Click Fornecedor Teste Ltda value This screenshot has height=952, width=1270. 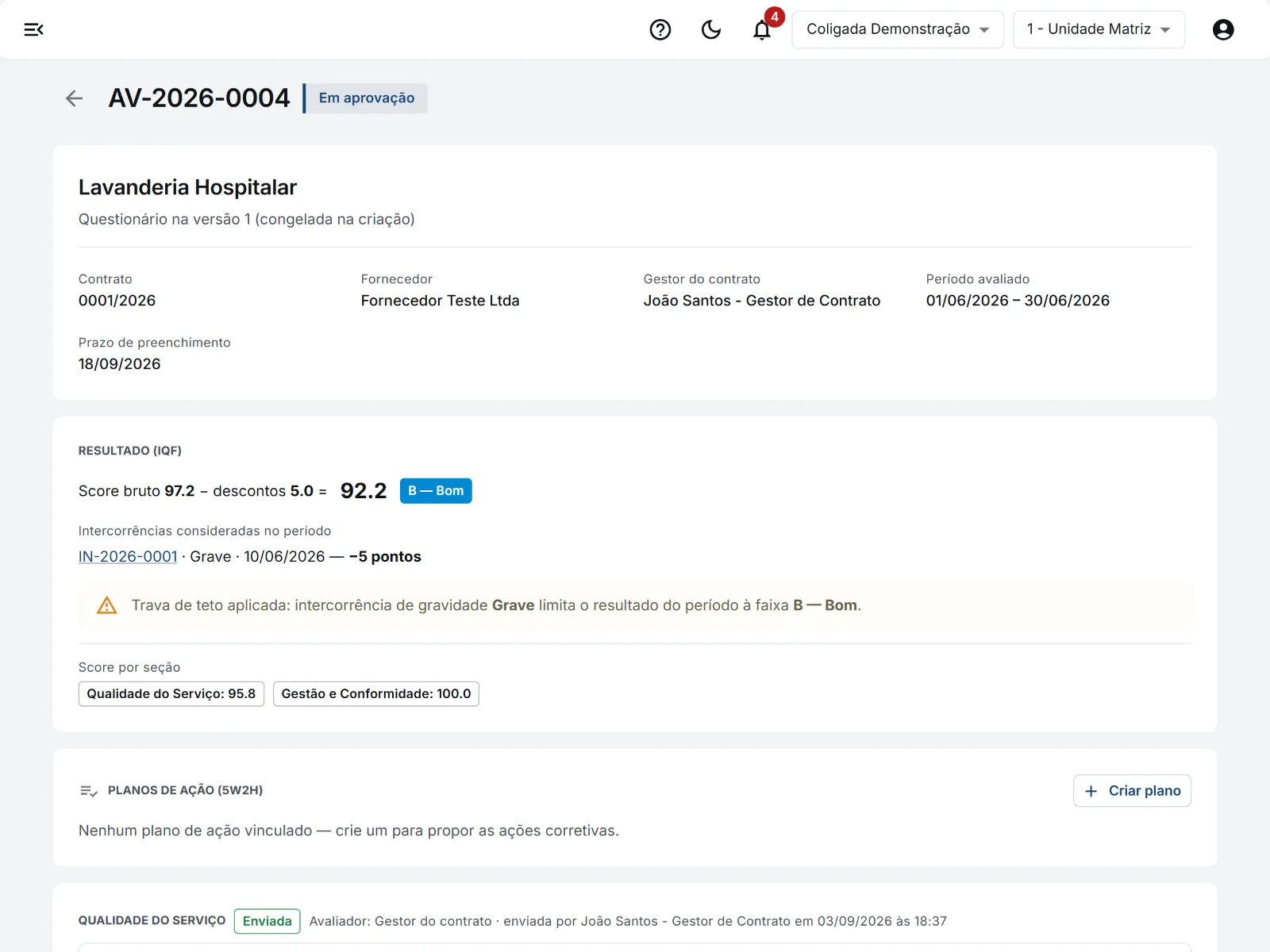pyautogui.click(x=440, y=301)
